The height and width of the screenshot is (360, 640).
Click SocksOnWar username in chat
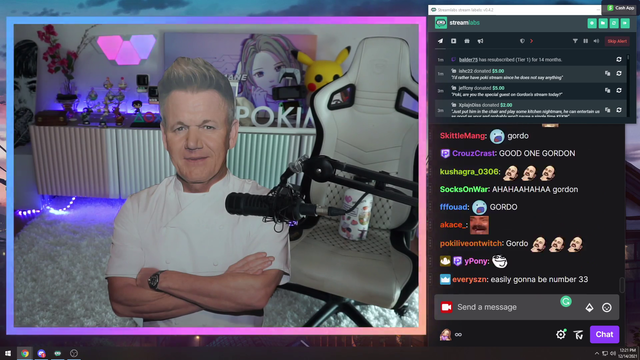[x=464, y=189]
